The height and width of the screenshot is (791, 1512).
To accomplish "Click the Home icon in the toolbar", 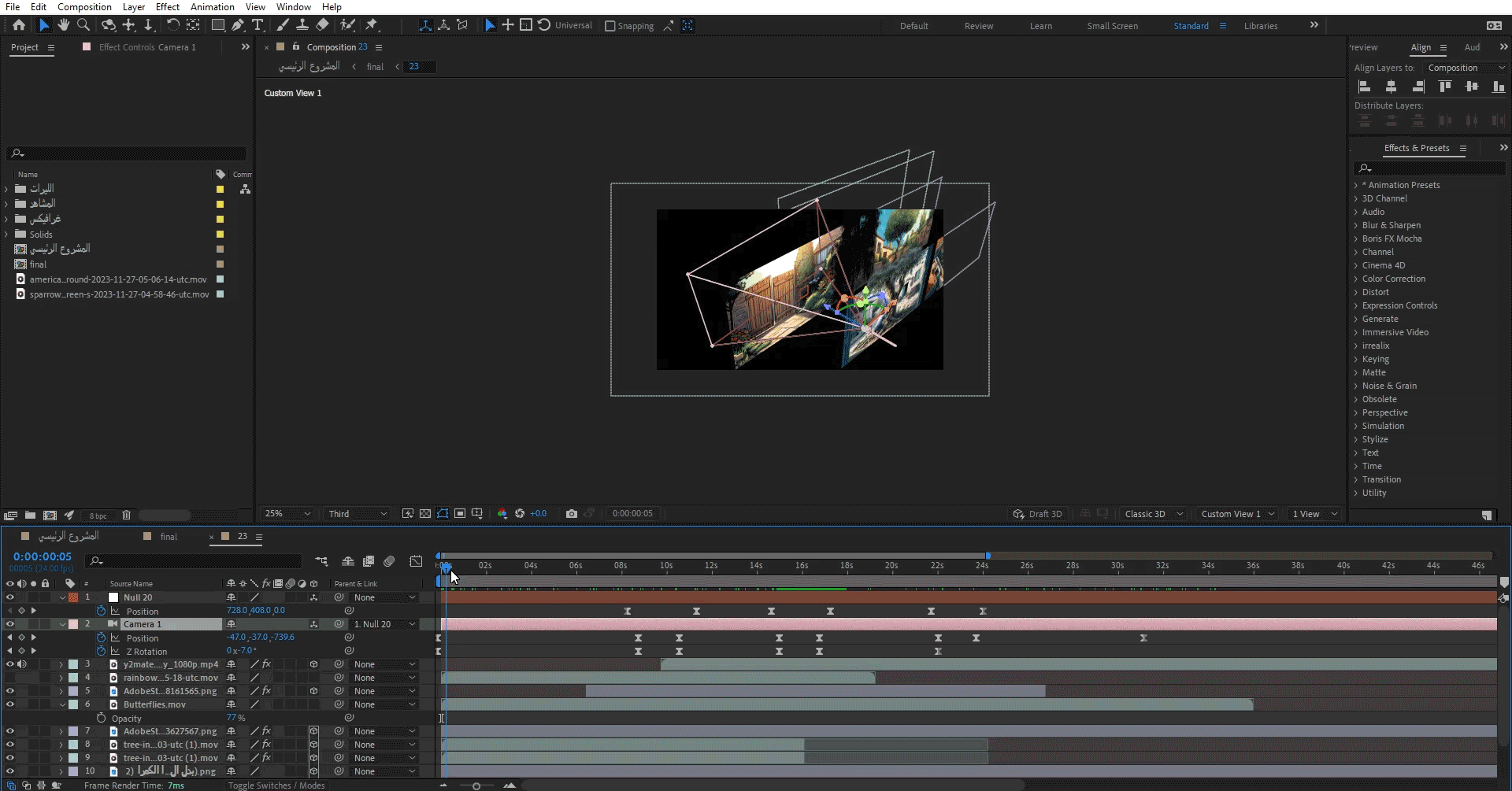I will pyautogui.click(x=19, y=25).
